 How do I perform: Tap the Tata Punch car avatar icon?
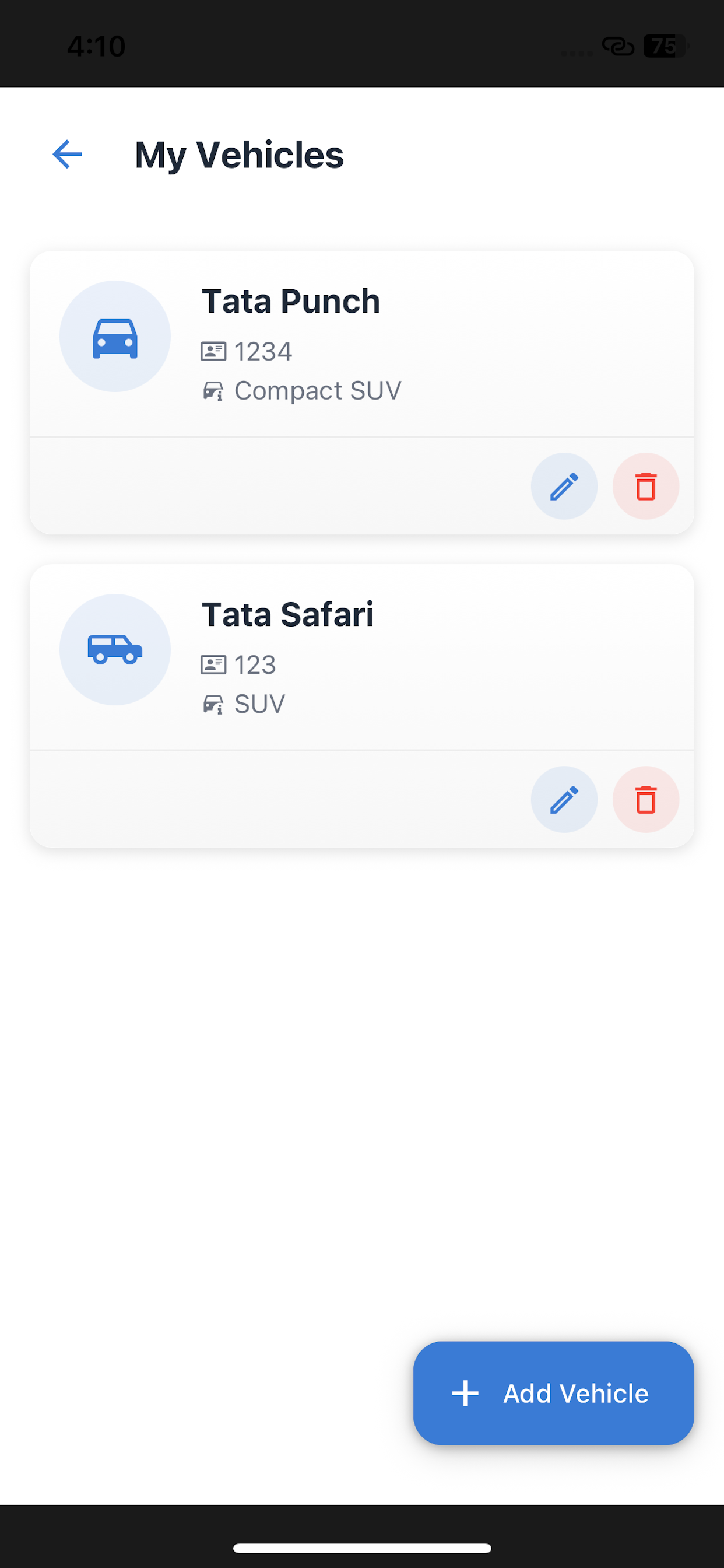click(115, 336)
